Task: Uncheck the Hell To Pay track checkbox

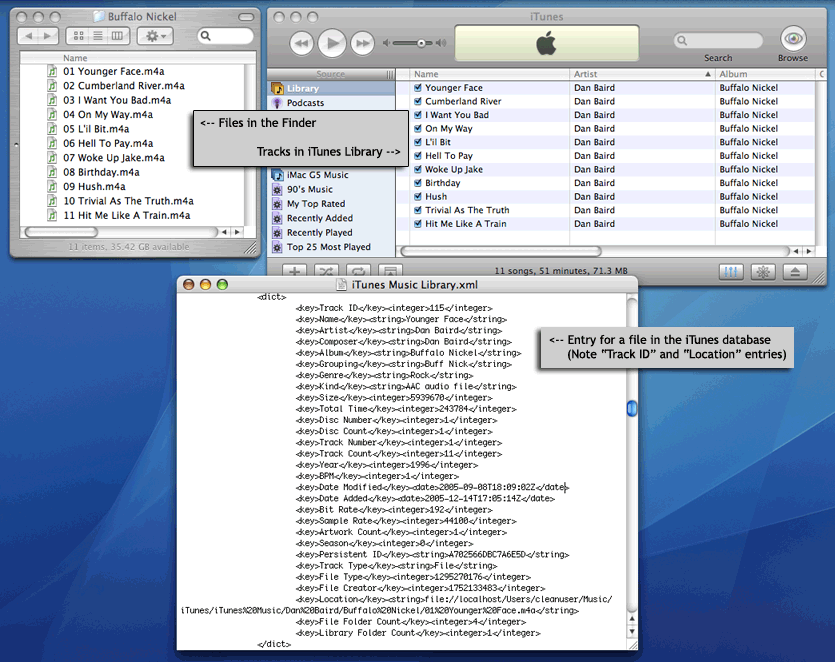Action: (x=418, y=156)
